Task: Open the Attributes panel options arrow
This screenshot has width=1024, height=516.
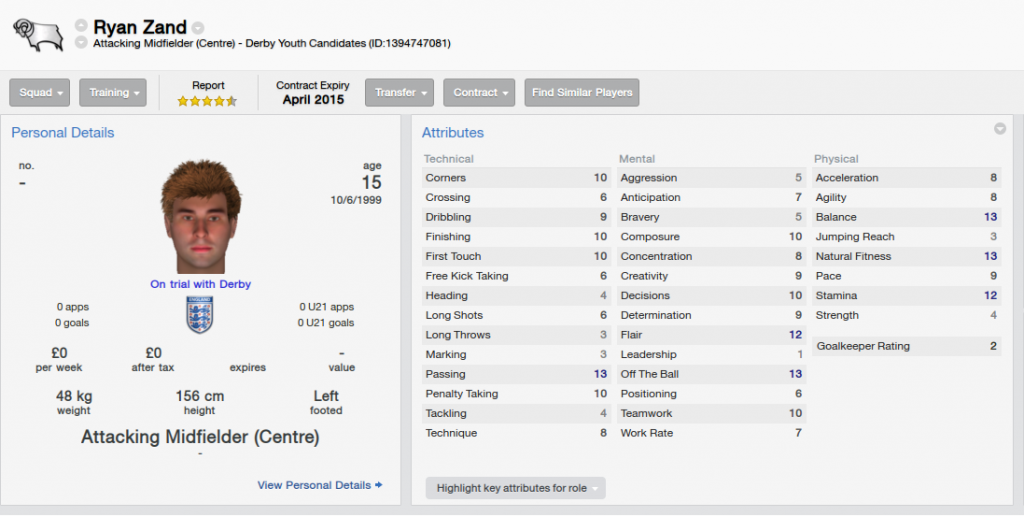Action: click(x=1000, y=129)
